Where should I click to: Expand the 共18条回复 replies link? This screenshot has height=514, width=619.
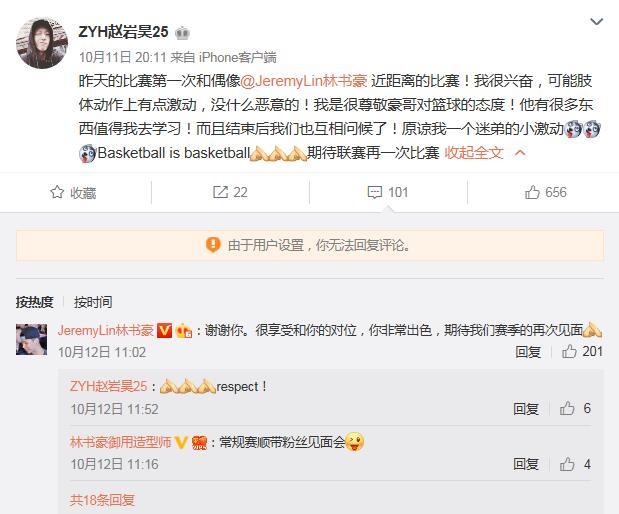click(x=102, y=500)
